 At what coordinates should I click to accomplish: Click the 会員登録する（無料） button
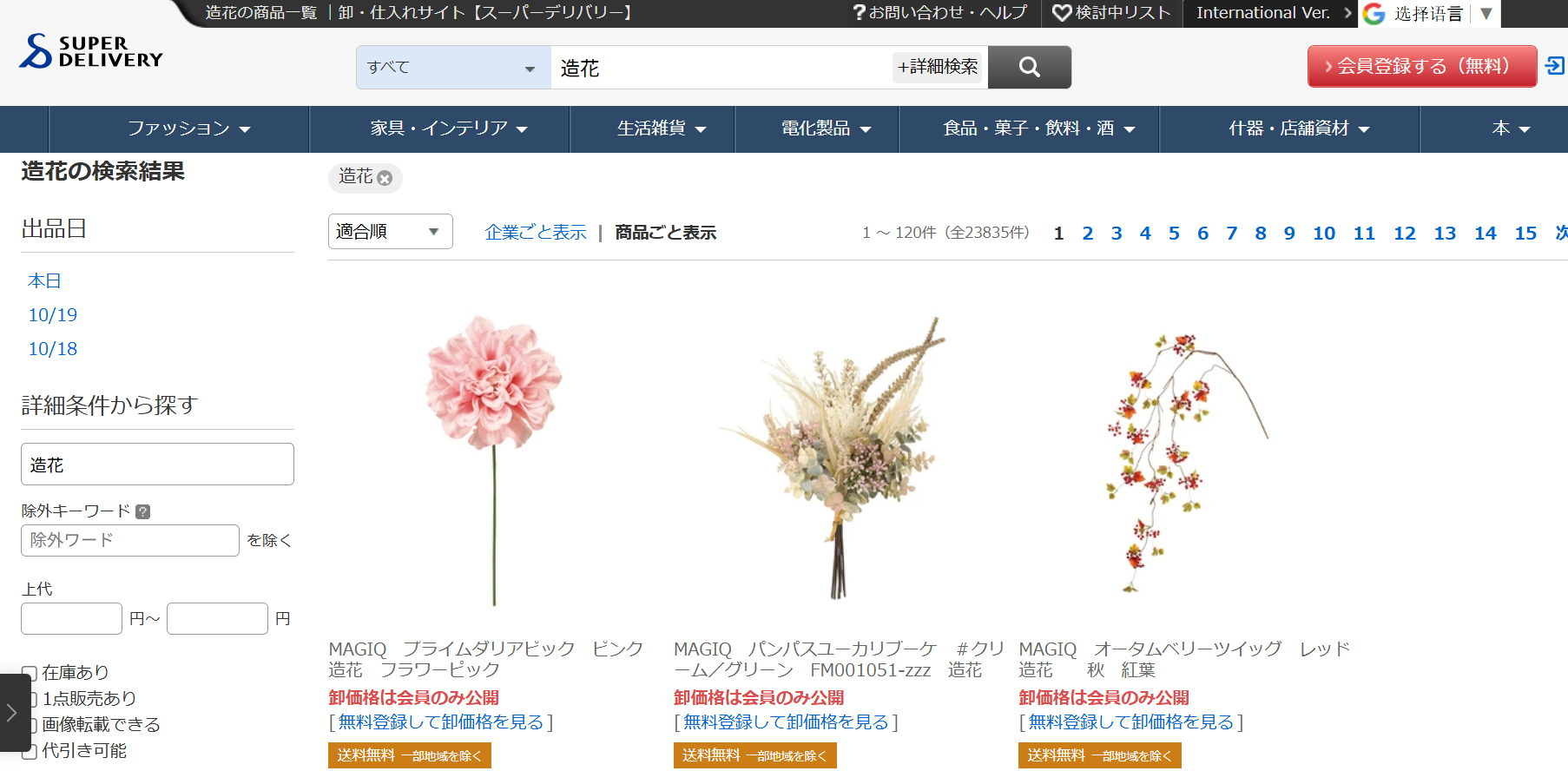1421,66
